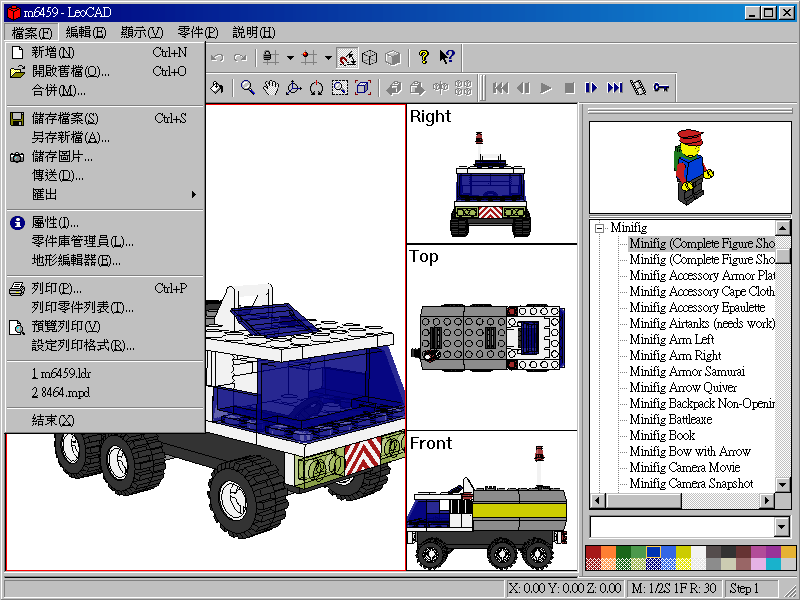The width and height of the screenshot is (800, 600).
Task: Collapse the Minifig tree category
Action: (600, 228)
